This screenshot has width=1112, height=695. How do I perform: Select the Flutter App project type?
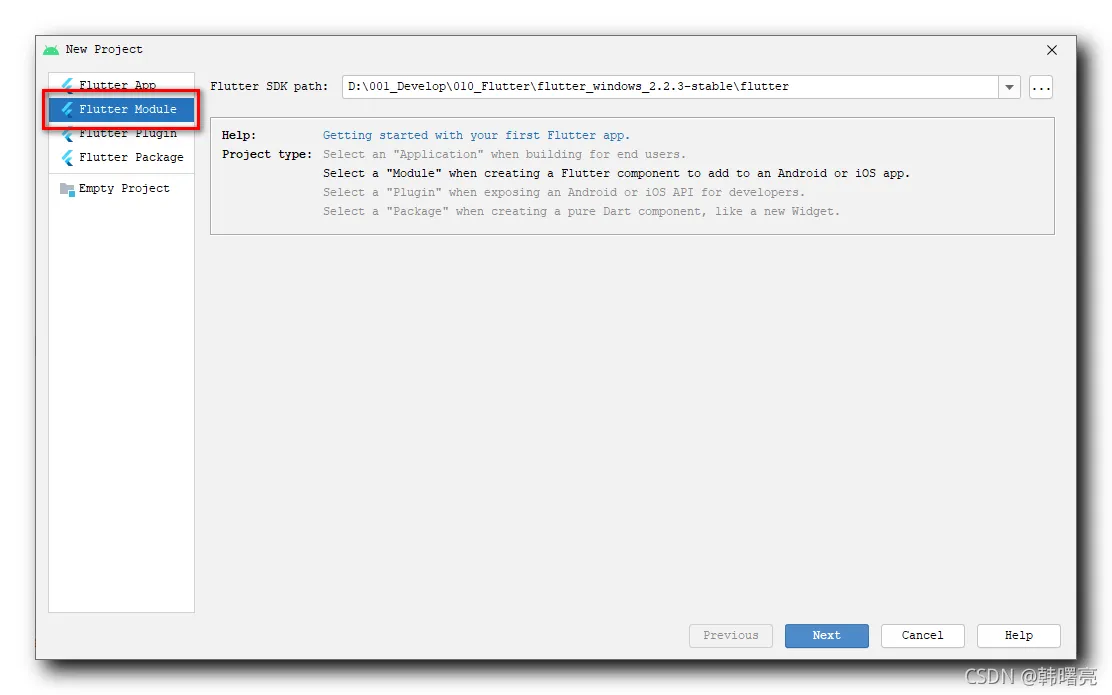pos(121,85)
